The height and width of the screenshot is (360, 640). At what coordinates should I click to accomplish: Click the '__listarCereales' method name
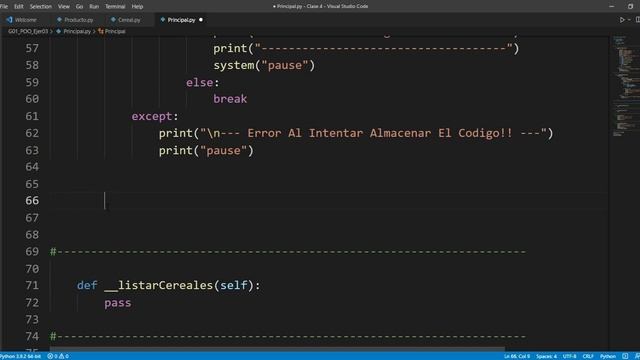(x=158, y=285)
